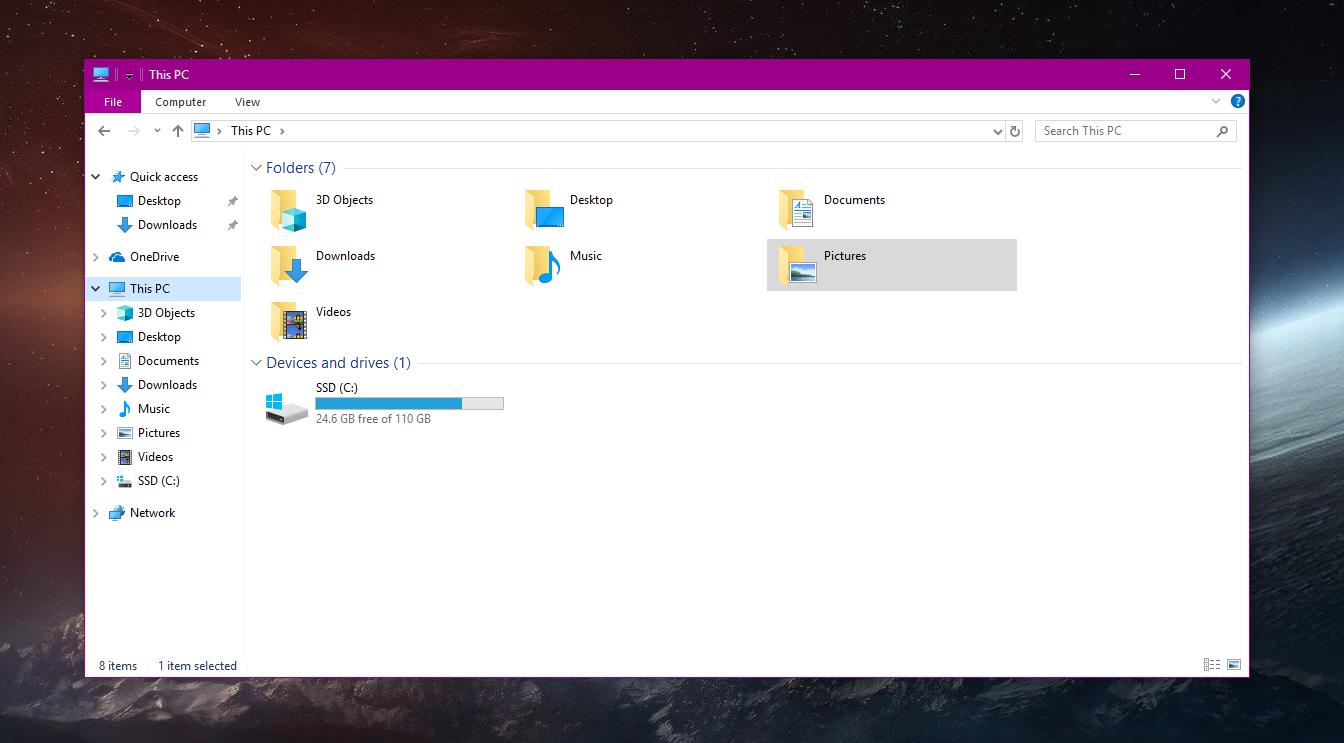Select the SSD (C:) drive icon
This screenshot has height=743, width=1344.
coord(286,406)
